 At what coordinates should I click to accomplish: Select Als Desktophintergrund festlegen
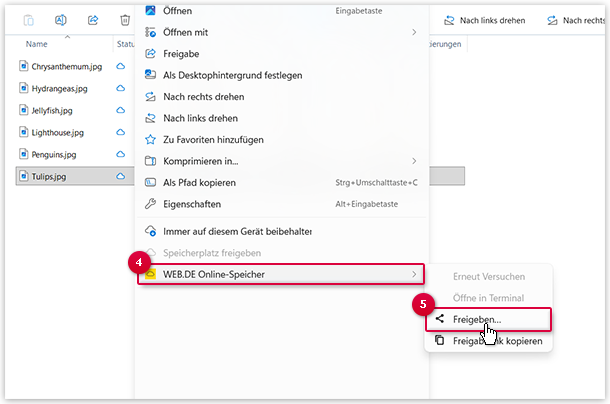click(x=232, y=75)
